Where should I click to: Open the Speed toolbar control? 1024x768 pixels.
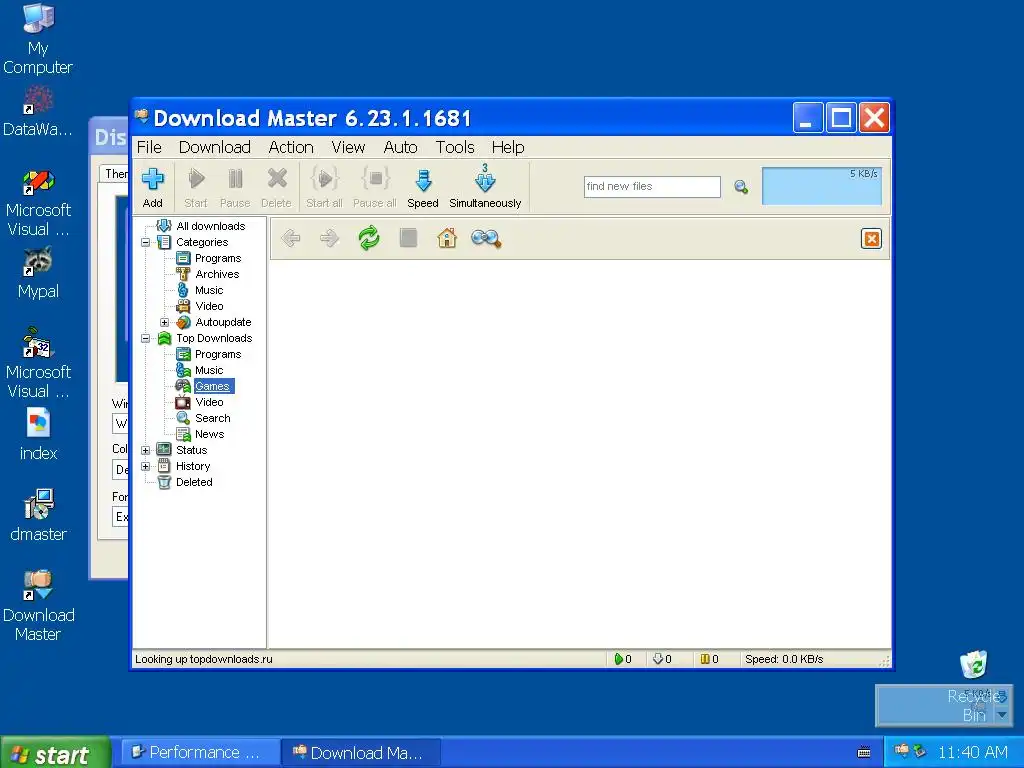point(423,187)
